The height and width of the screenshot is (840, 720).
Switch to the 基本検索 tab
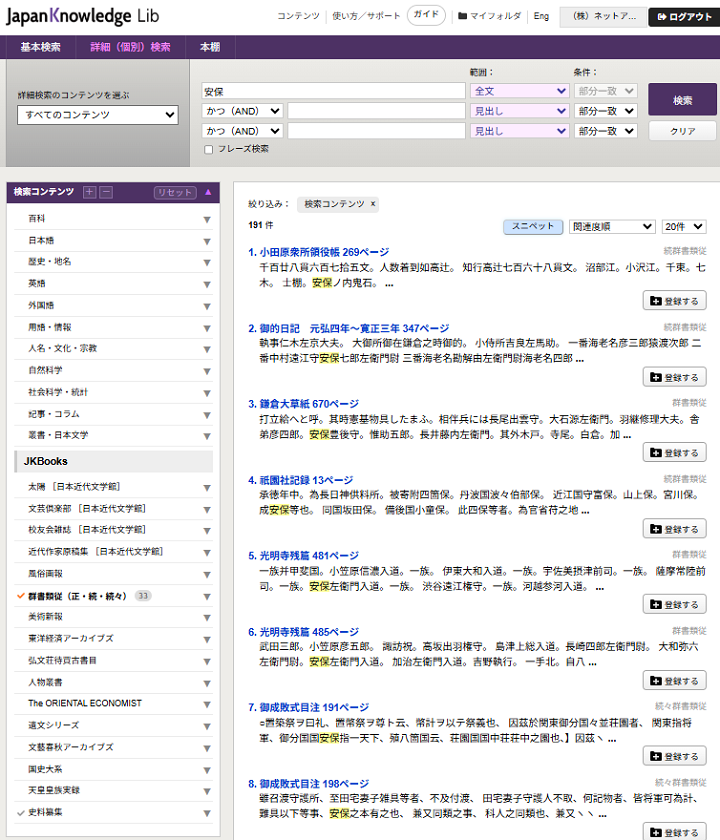tap(40, 47)
